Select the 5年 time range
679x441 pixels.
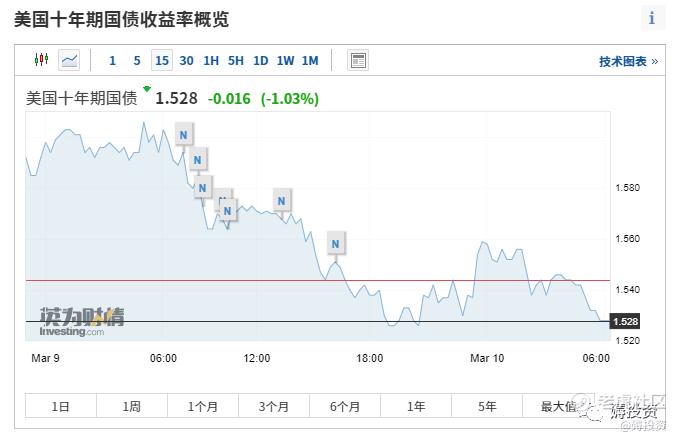click(x=487, y=407)
